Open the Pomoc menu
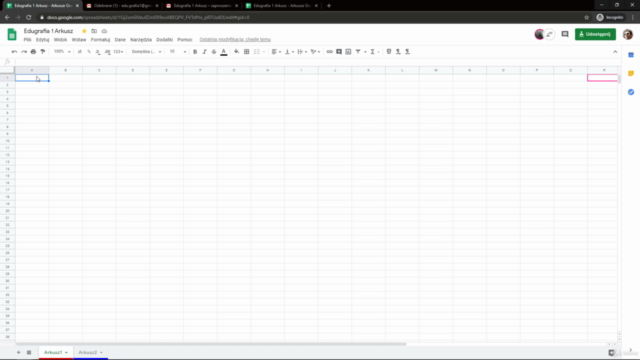Screen dimensions: 640x360 tap(185, 40)
